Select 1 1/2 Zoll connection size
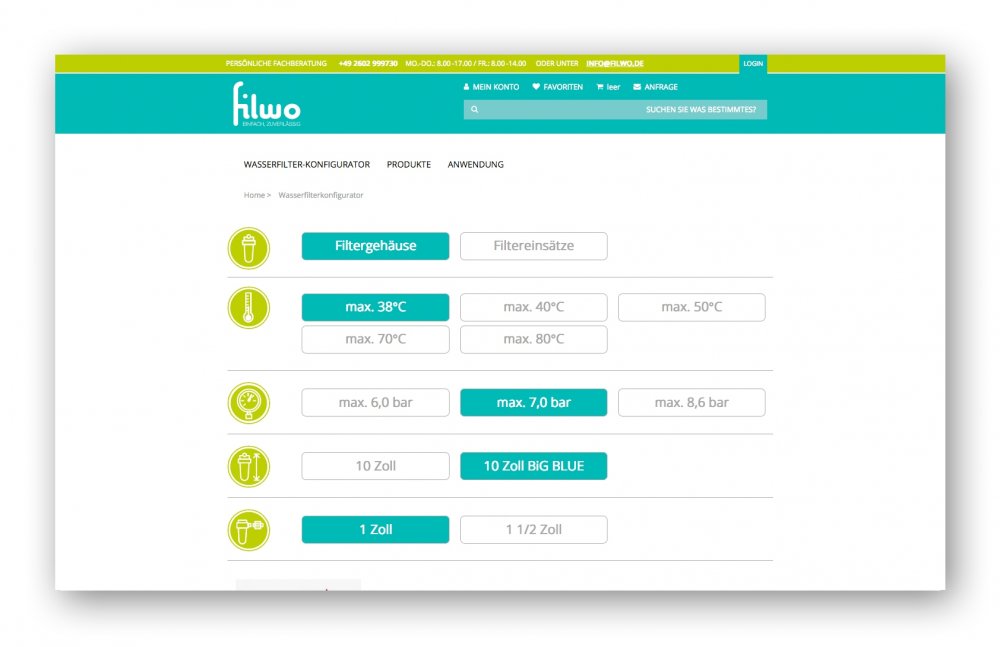 [x=533, y=530]
